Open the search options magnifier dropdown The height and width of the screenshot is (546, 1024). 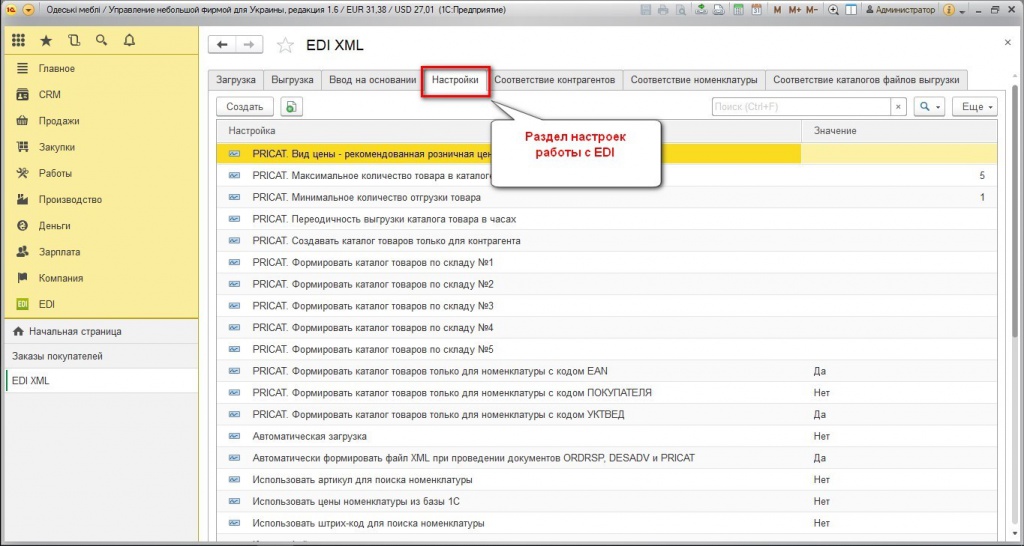929,106
